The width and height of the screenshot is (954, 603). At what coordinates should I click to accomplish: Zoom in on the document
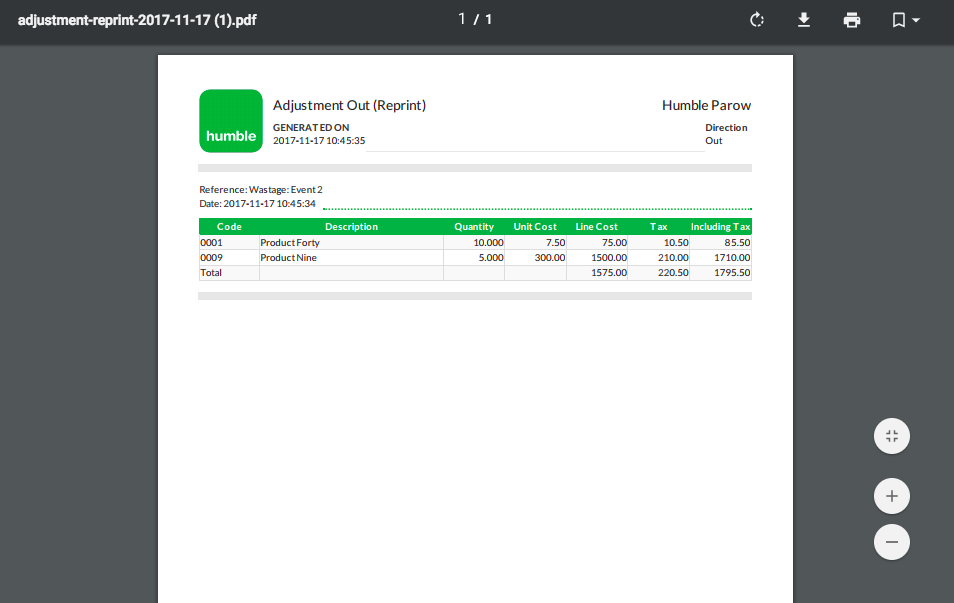(x=892, y=496)
